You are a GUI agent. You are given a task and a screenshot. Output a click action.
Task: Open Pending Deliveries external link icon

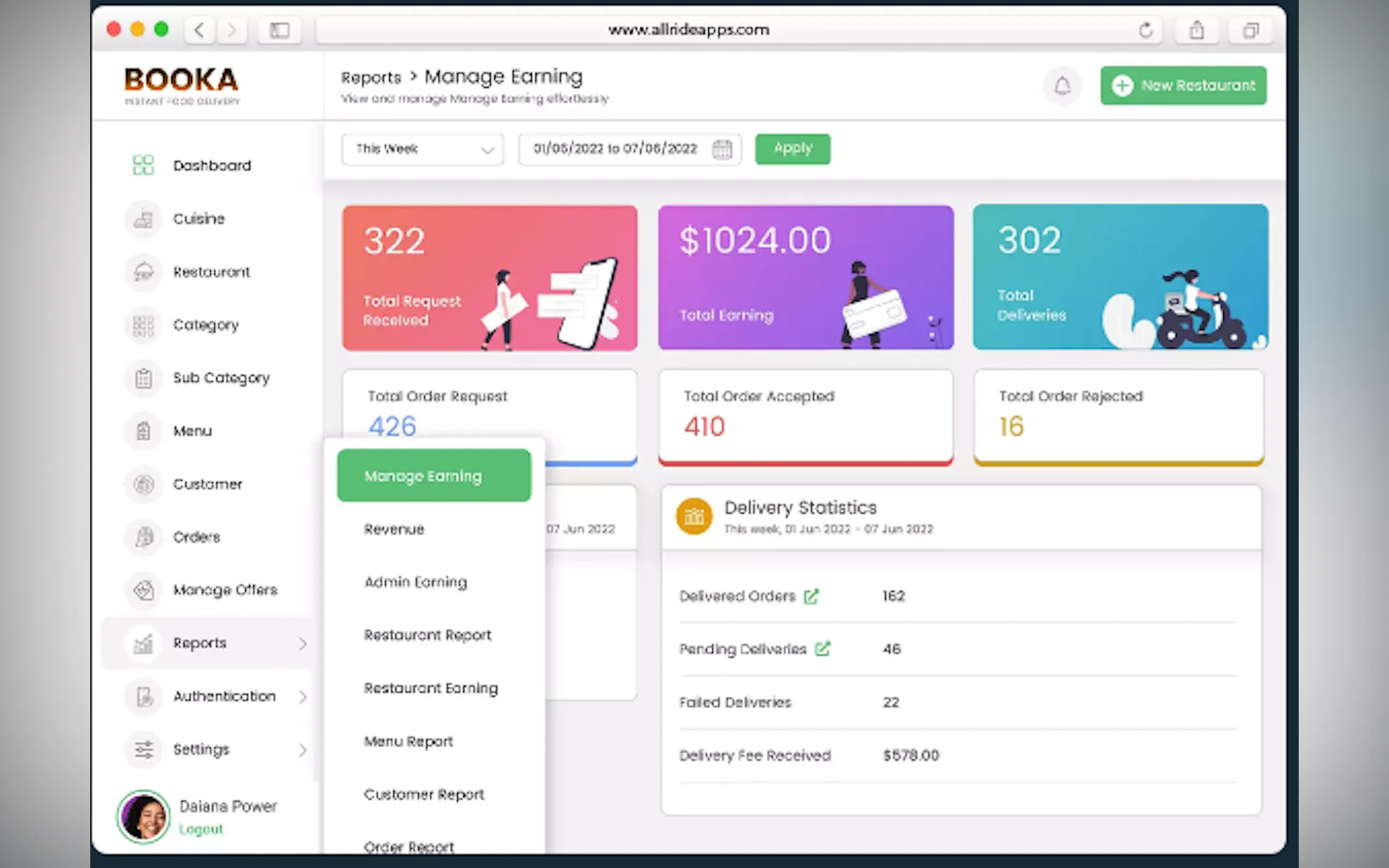[x=822, y=649]
